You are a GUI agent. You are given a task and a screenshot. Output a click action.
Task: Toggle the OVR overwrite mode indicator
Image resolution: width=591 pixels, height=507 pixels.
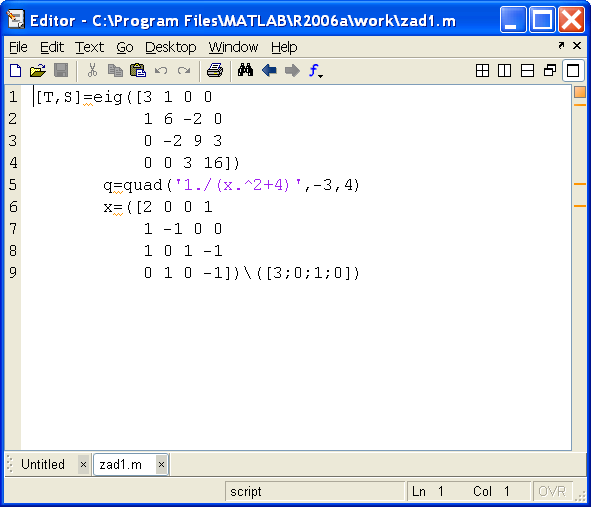[552, 491]
